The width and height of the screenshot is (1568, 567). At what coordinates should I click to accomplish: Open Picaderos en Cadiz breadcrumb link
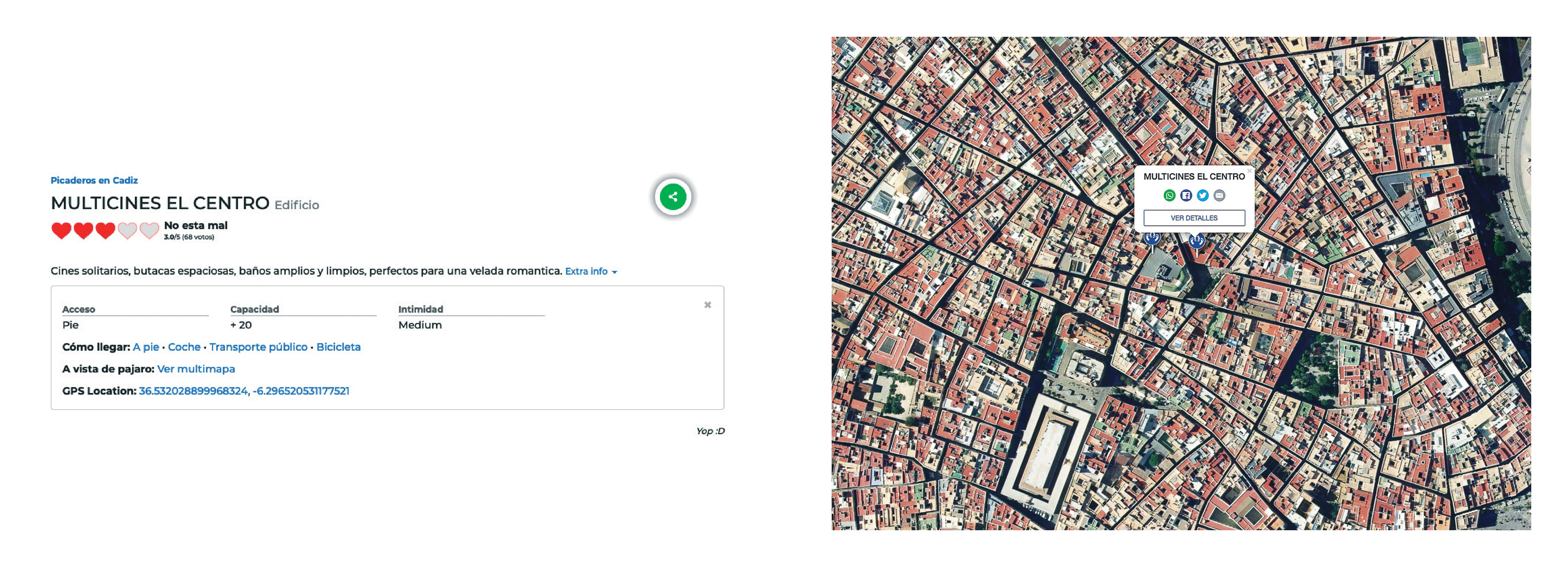94,180
